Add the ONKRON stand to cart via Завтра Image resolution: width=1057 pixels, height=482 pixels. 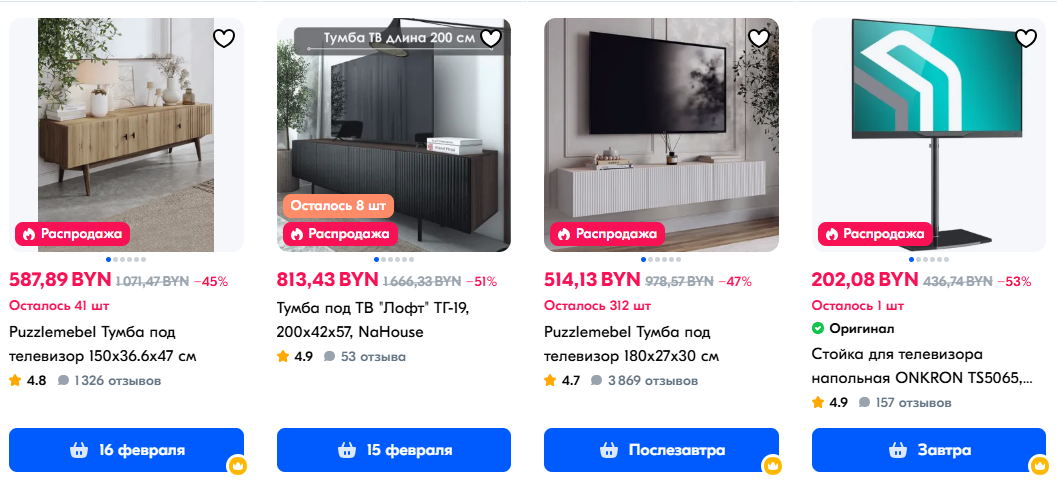point(929,450)
